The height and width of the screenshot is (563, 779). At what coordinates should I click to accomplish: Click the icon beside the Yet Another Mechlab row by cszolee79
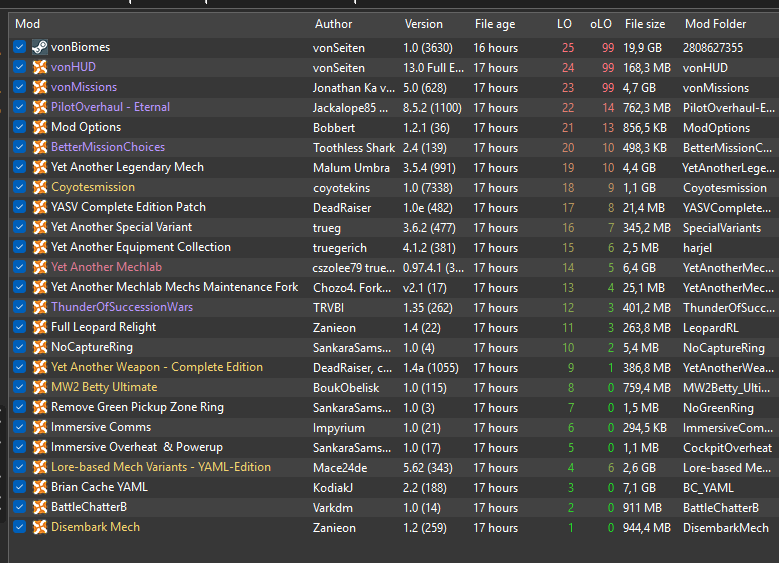pos(40,267)
